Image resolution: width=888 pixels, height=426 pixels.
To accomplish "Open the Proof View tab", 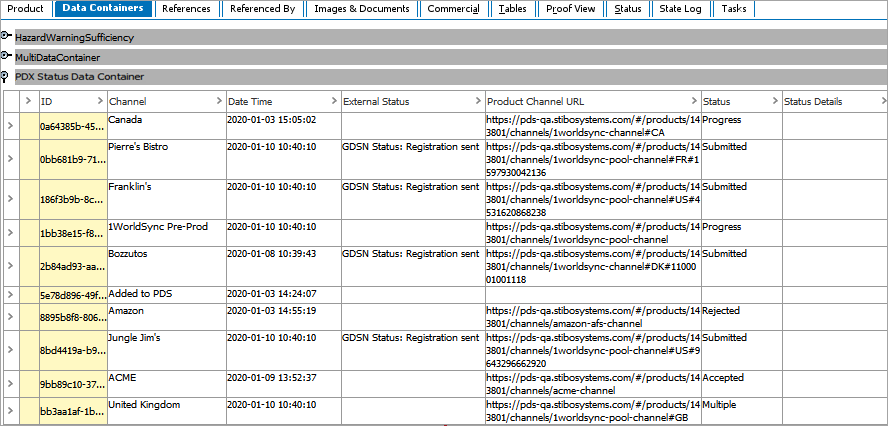I will tap(571, 9).
